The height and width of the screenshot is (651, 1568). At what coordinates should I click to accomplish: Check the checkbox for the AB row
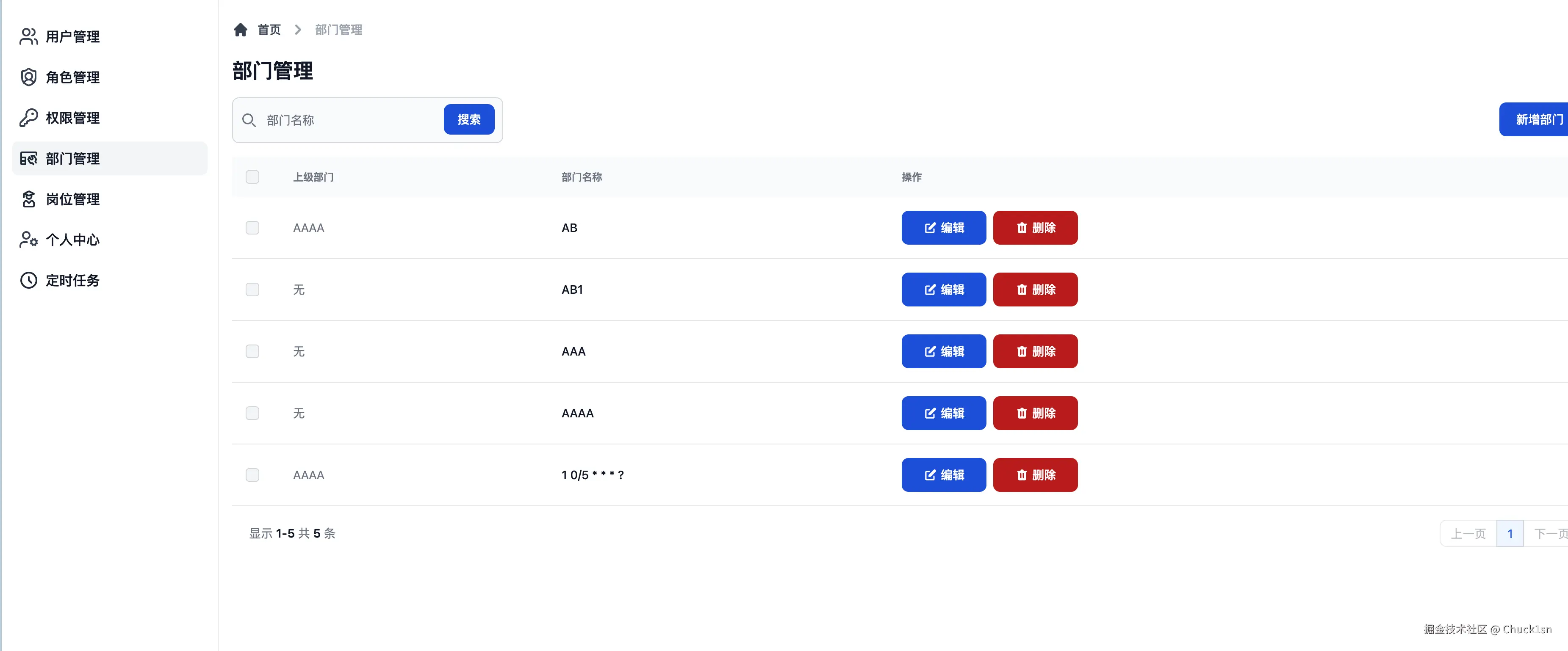click(252, 228)
